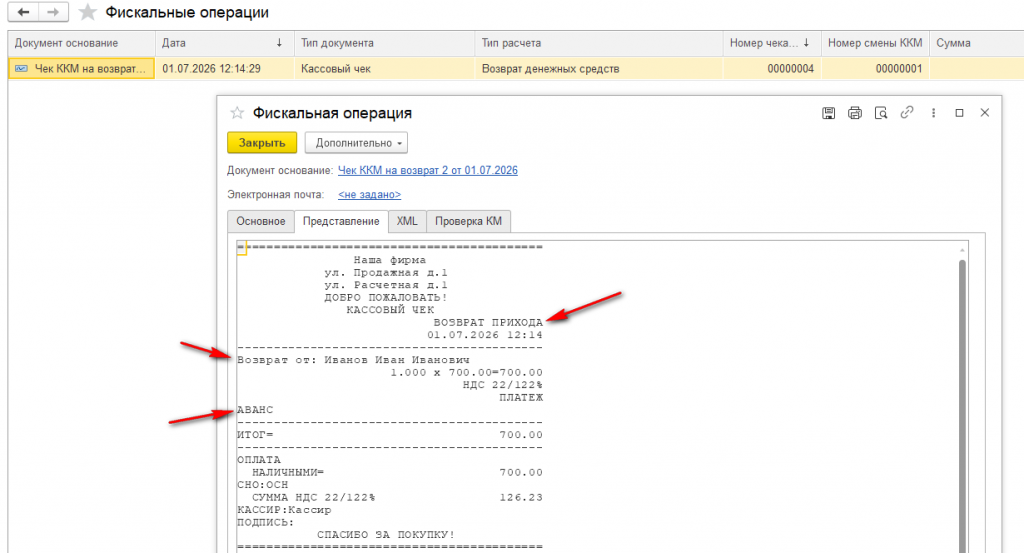Close dialog with the X icon

pyautogui.click(x=985, y=113)
